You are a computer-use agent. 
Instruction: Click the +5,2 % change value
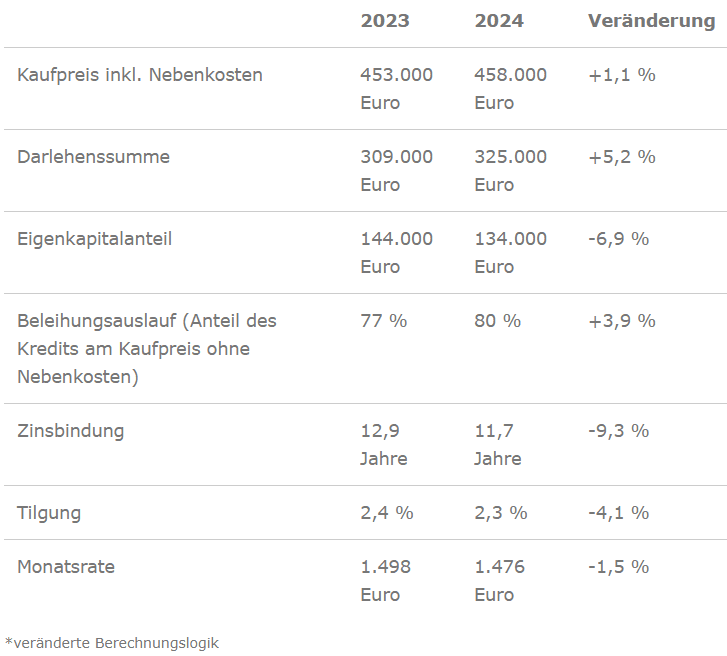(622, 157)
